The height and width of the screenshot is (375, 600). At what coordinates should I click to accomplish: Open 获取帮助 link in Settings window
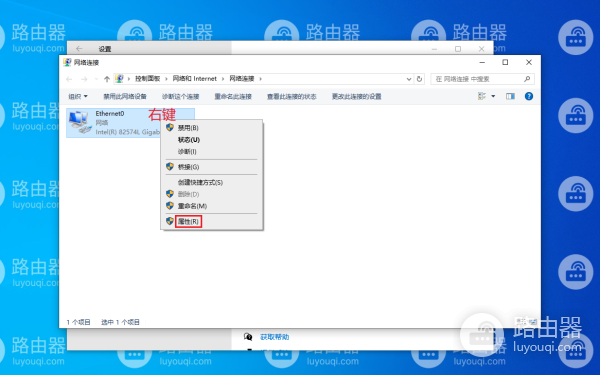click(274, 337)
